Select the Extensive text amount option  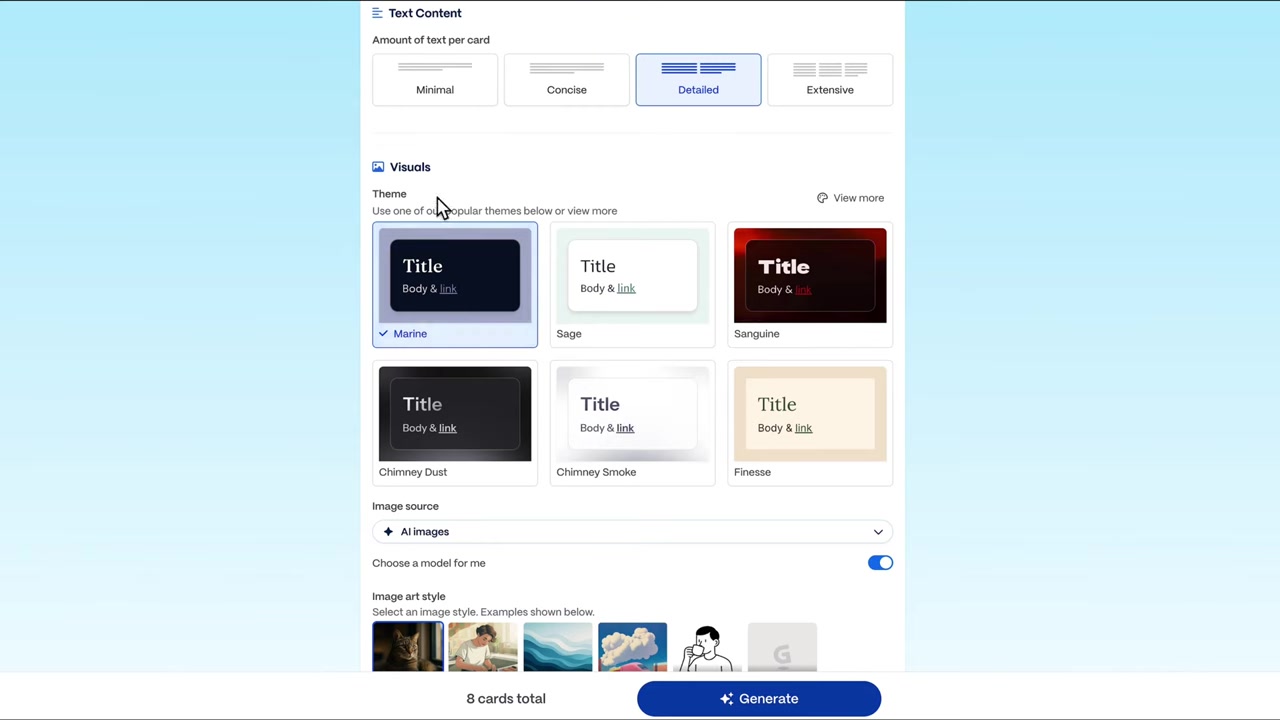830,79
